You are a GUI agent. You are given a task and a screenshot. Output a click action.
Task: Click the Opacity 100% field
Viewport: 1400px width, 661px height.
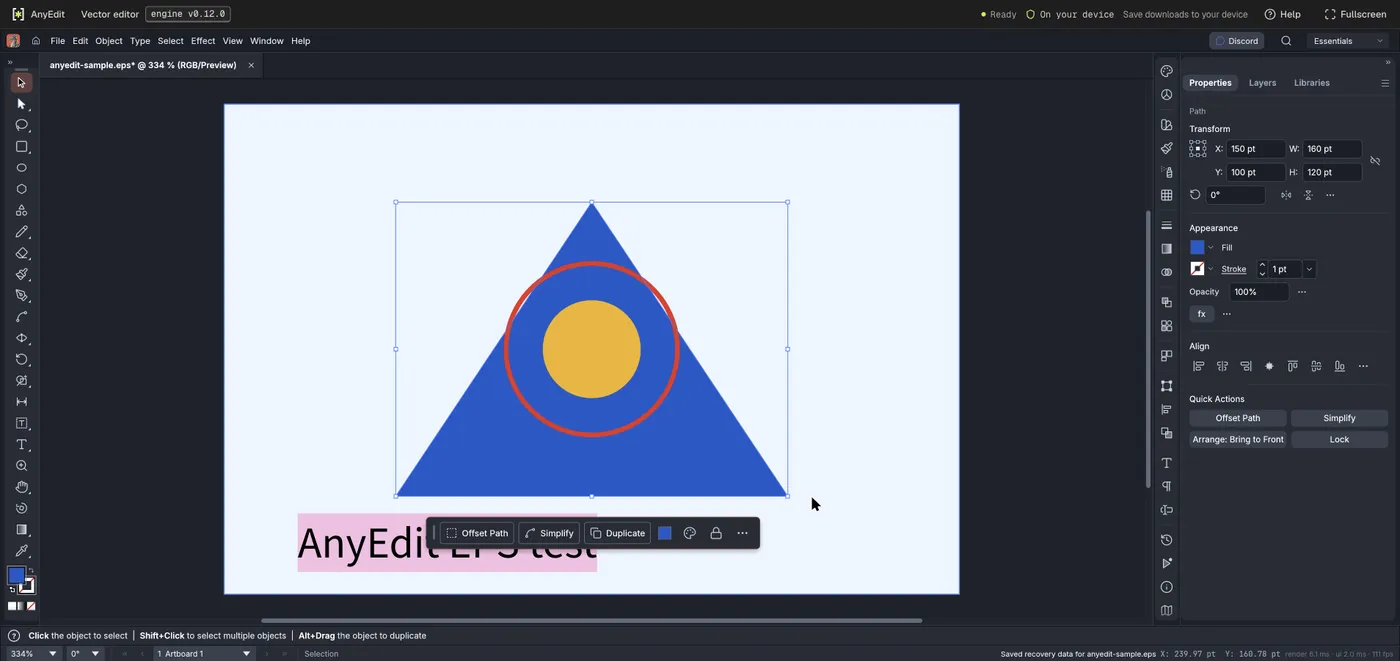pyautogui.click(x=1259, y=292)
